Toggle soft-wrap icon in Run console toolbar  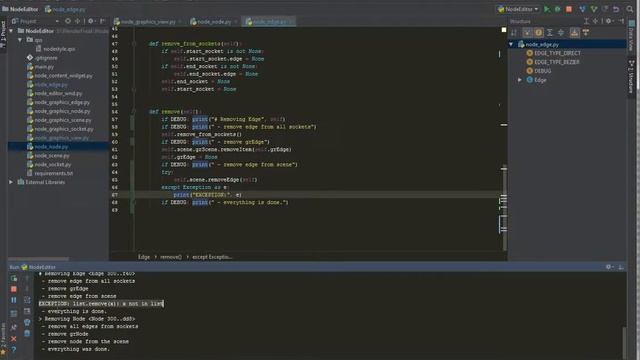pos(27,300)
